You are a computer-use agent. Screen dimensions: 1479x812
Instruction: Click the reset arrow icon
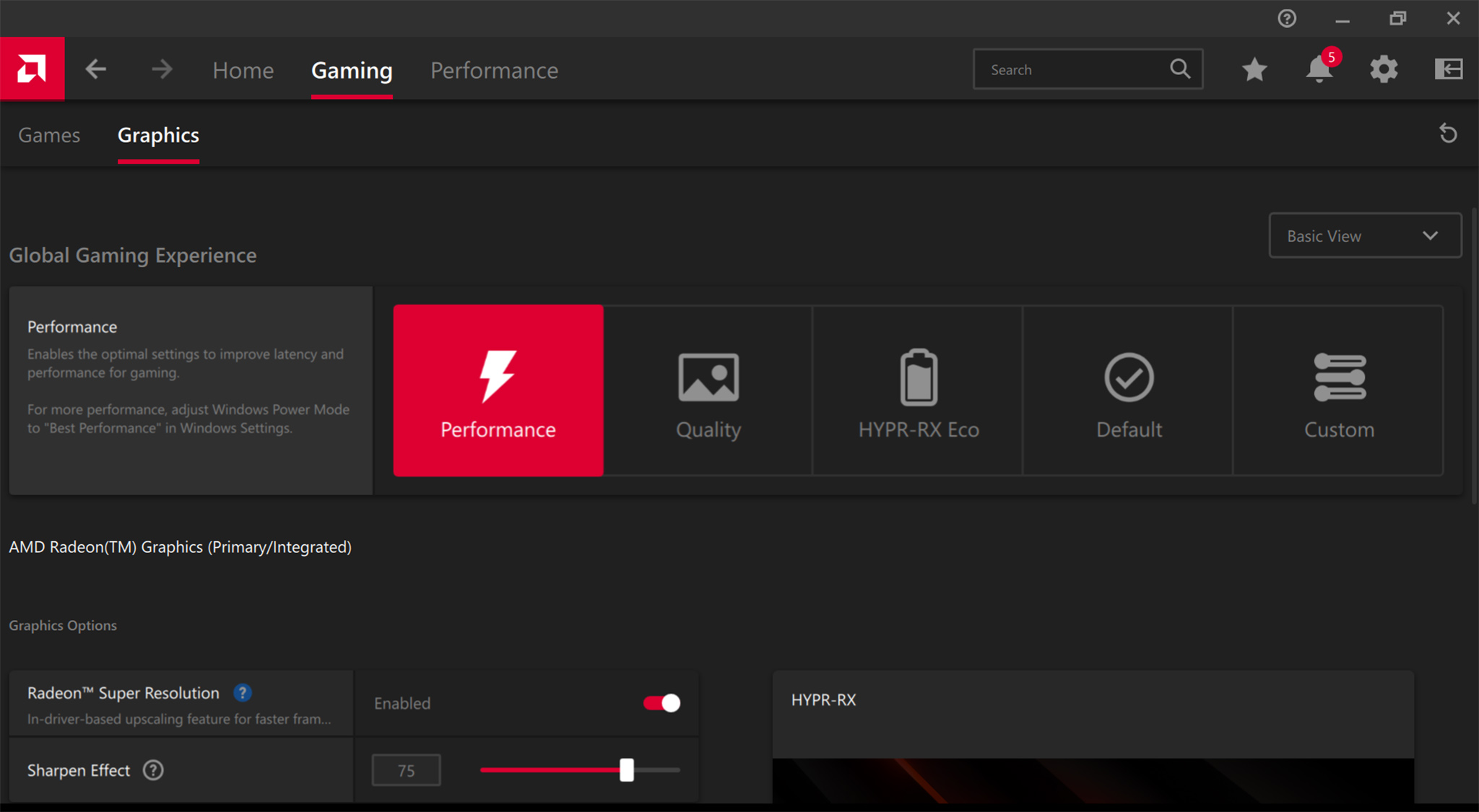tap(1448, 134)
